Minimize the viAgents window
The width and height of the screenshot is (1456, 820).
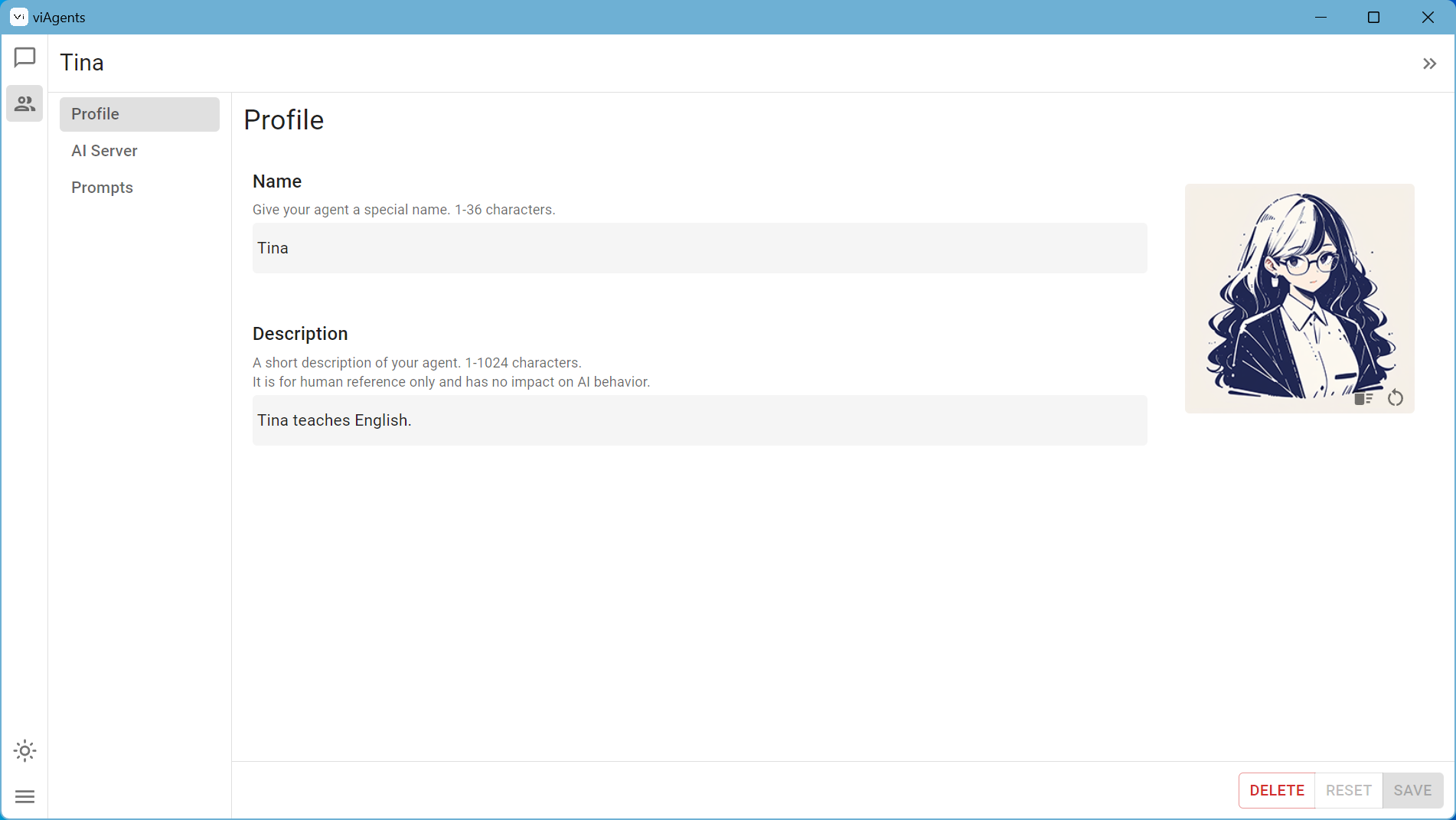[1321, 17]
